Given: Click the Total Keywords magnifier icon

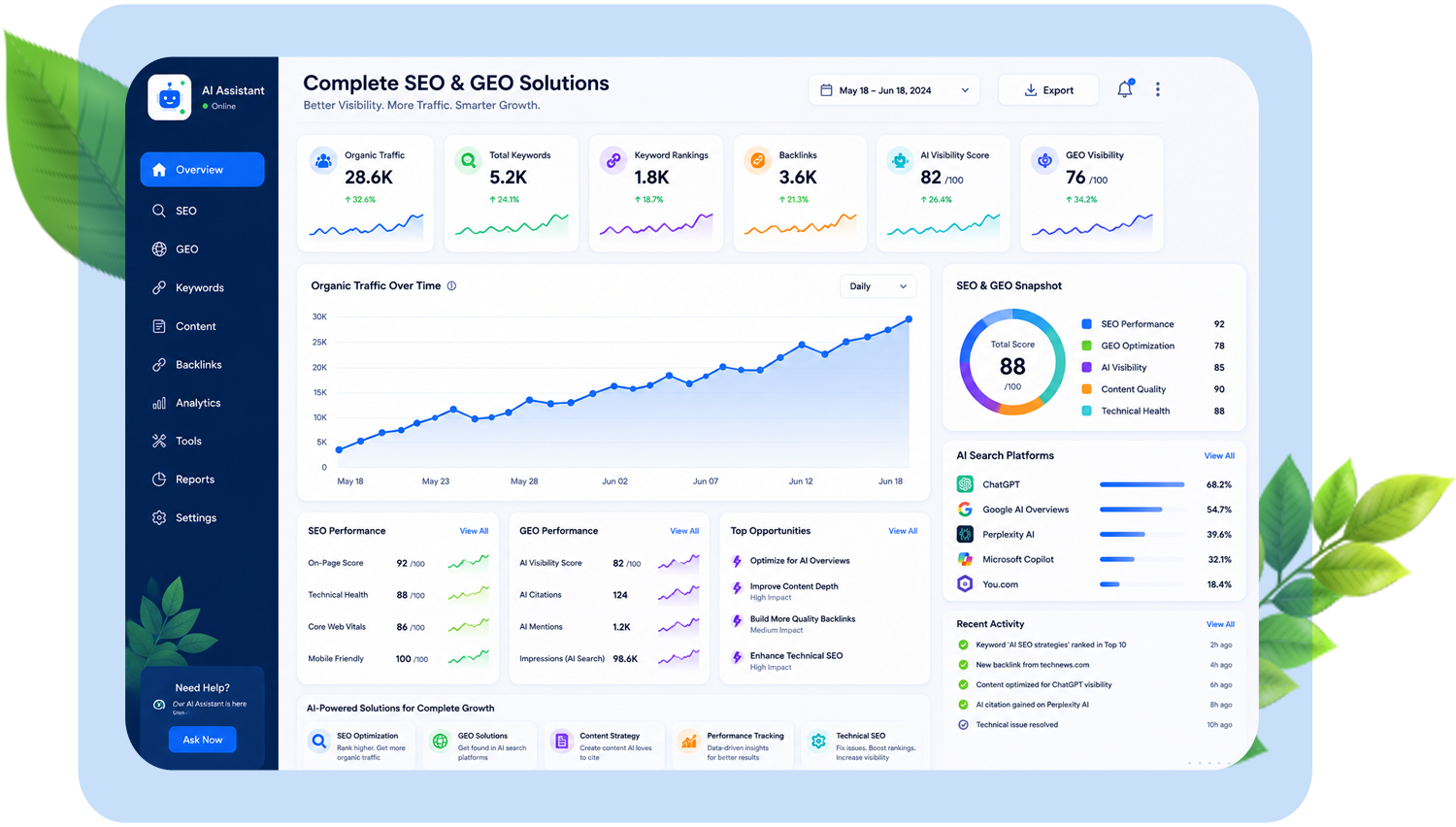Looking at the screenshot, I should (x=468, y=160).
